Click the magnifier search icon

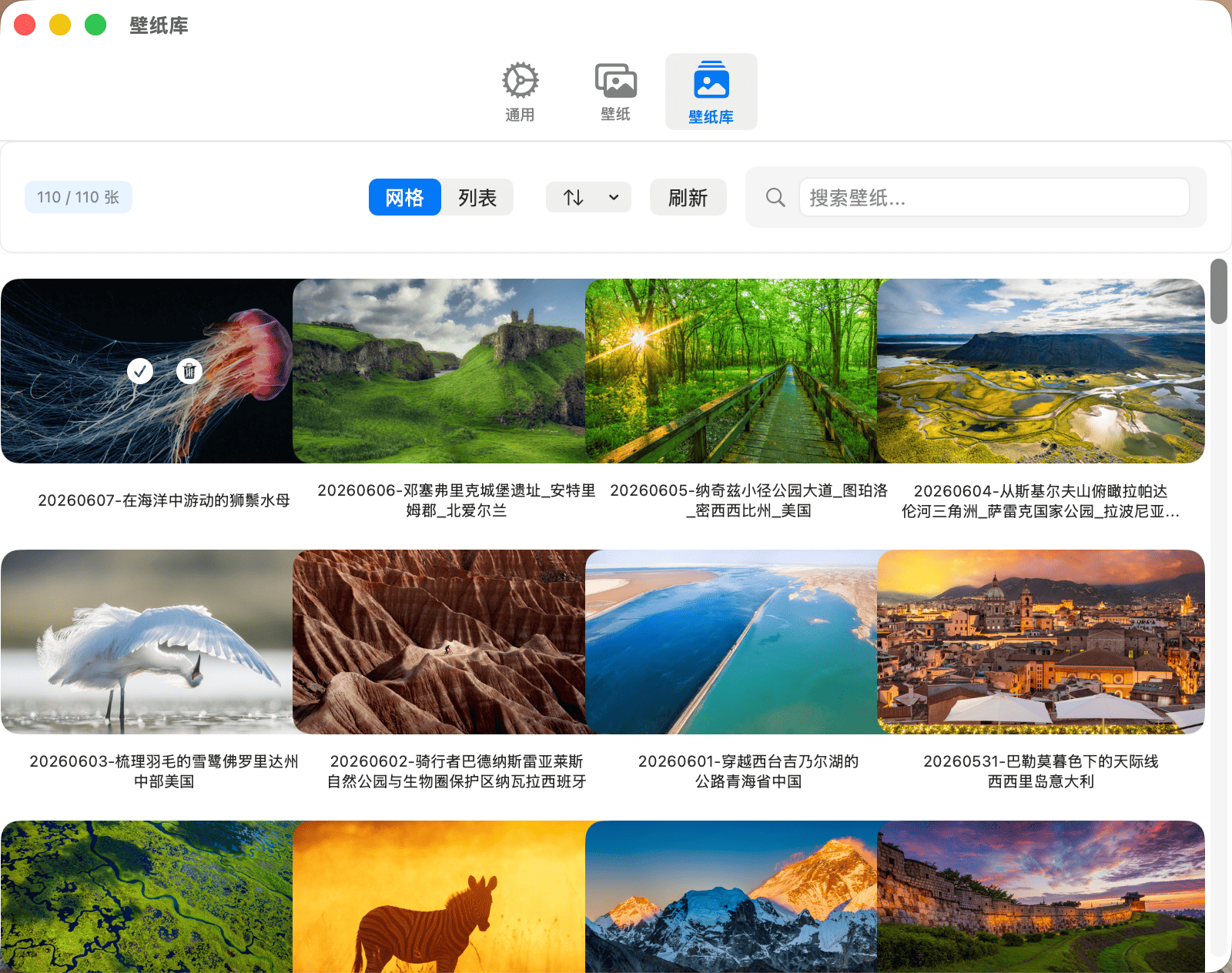tap(775, 197)
